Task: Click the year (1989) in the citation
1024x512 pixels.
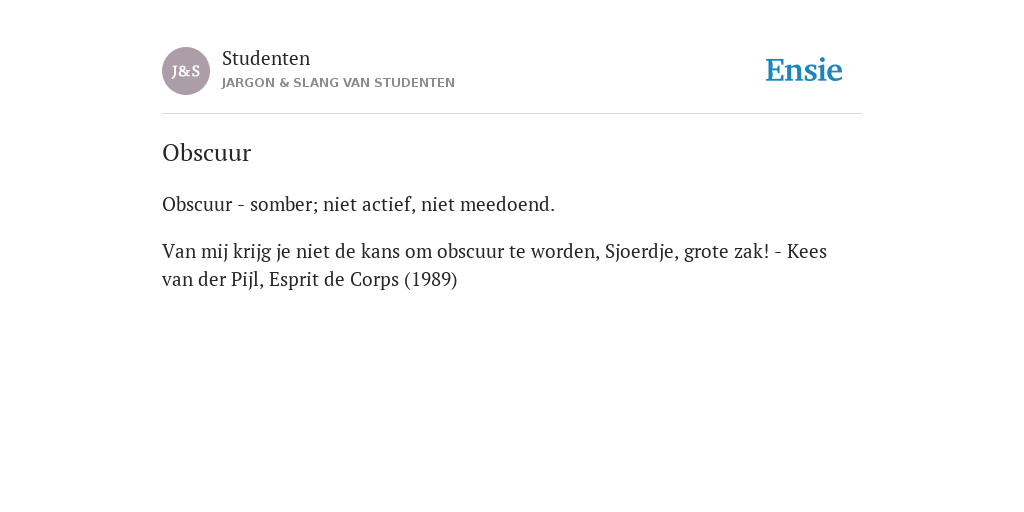Action: [431, 280]
